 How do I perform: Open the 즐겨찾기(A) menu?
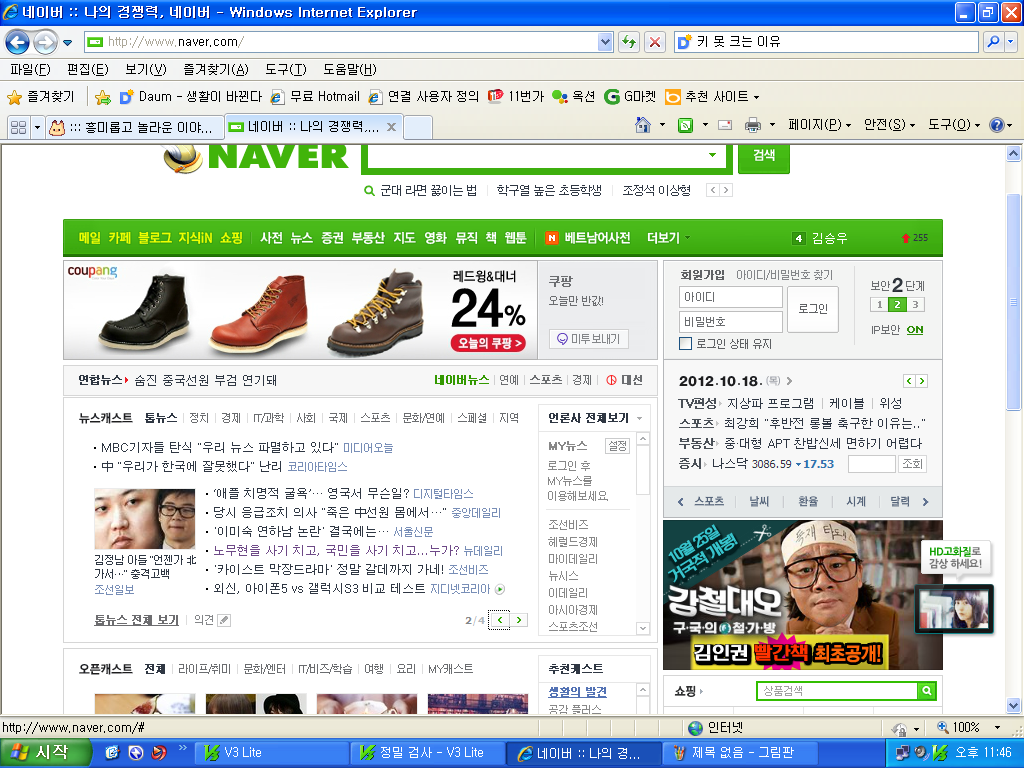(x=216, y=69)
